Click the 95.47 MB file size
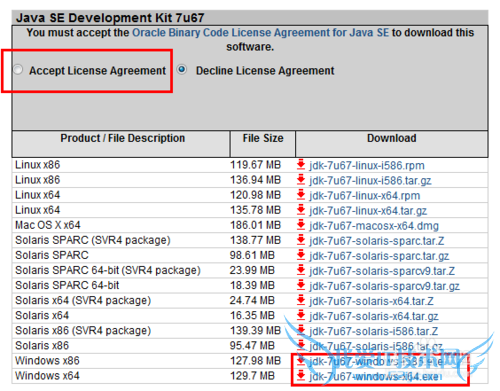Image resolution: width=500 pixels, height=391 pixels. click(252, 346)
